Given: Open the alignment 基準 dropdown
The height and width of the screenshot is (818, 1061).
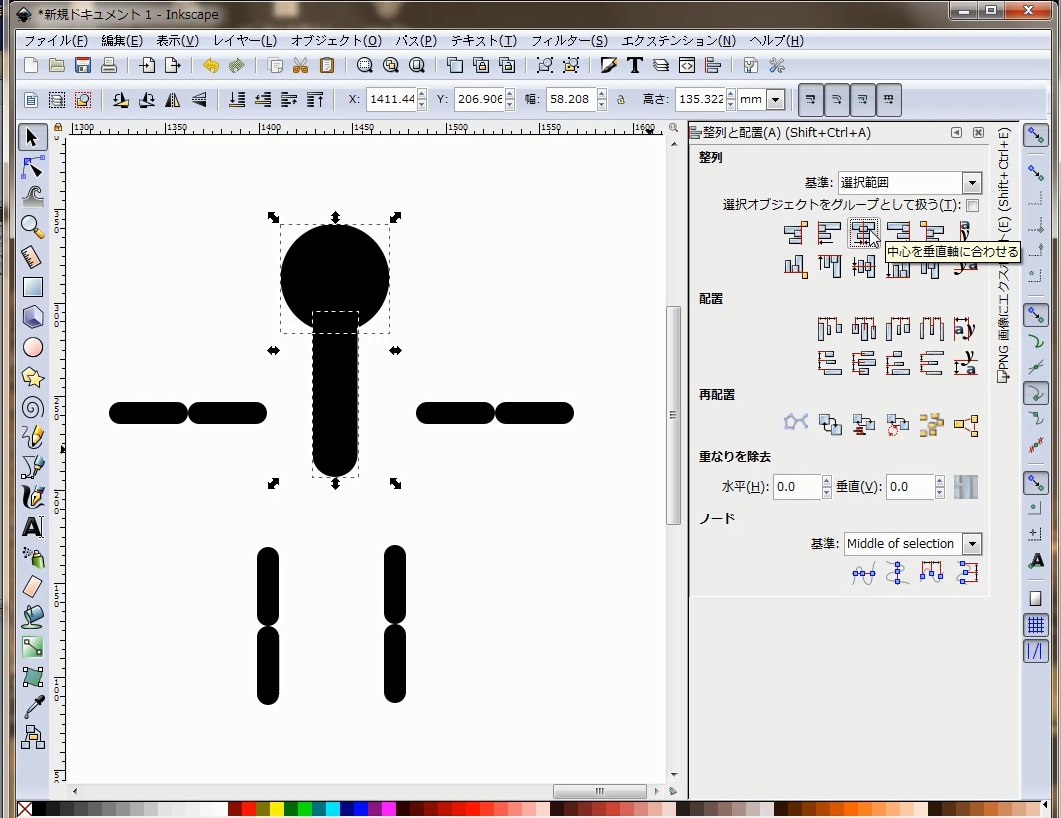Looking at the screenshot, I should tap(910, 183).
